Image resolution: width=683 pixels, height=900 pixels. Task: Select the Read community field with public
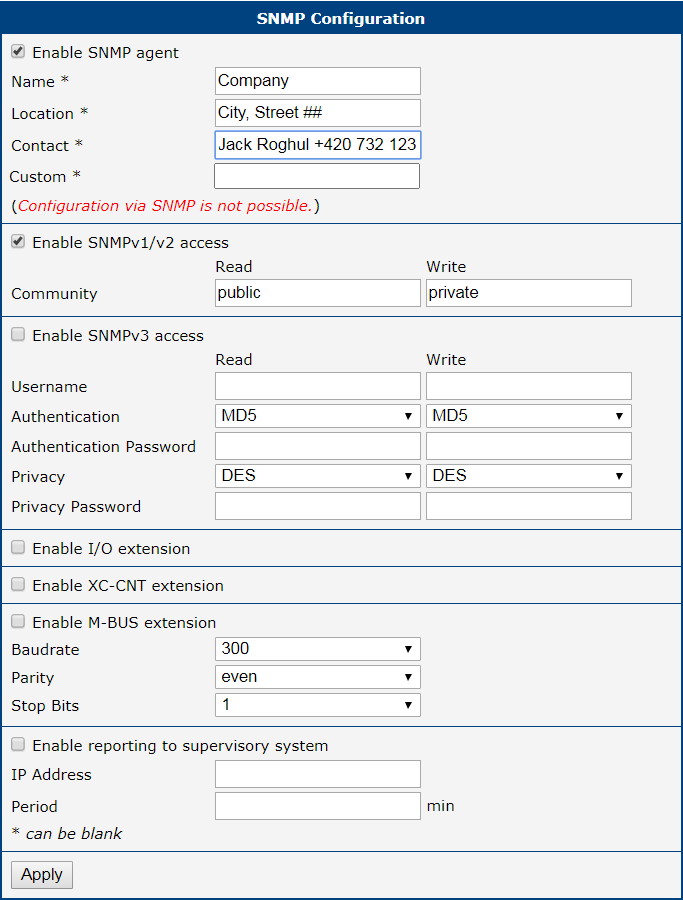(x=318, y=293)
